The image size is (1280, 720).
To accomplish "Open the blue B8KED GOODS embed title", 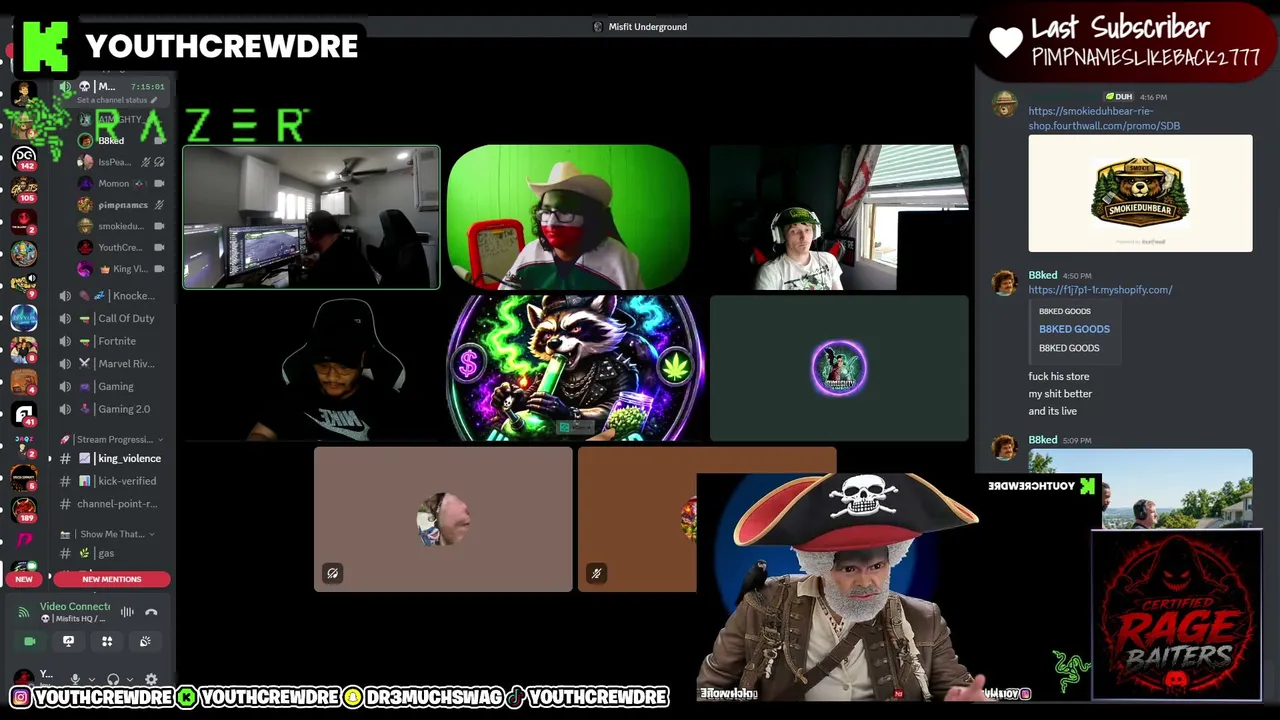I will tap(1074, 329).
